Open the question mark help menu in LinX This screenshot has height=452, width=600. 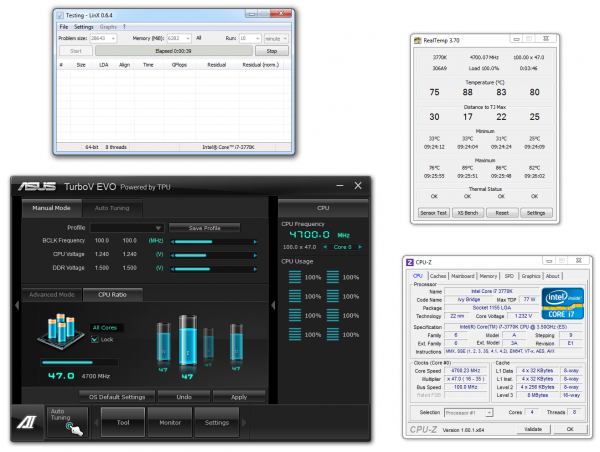pos(124,27)
